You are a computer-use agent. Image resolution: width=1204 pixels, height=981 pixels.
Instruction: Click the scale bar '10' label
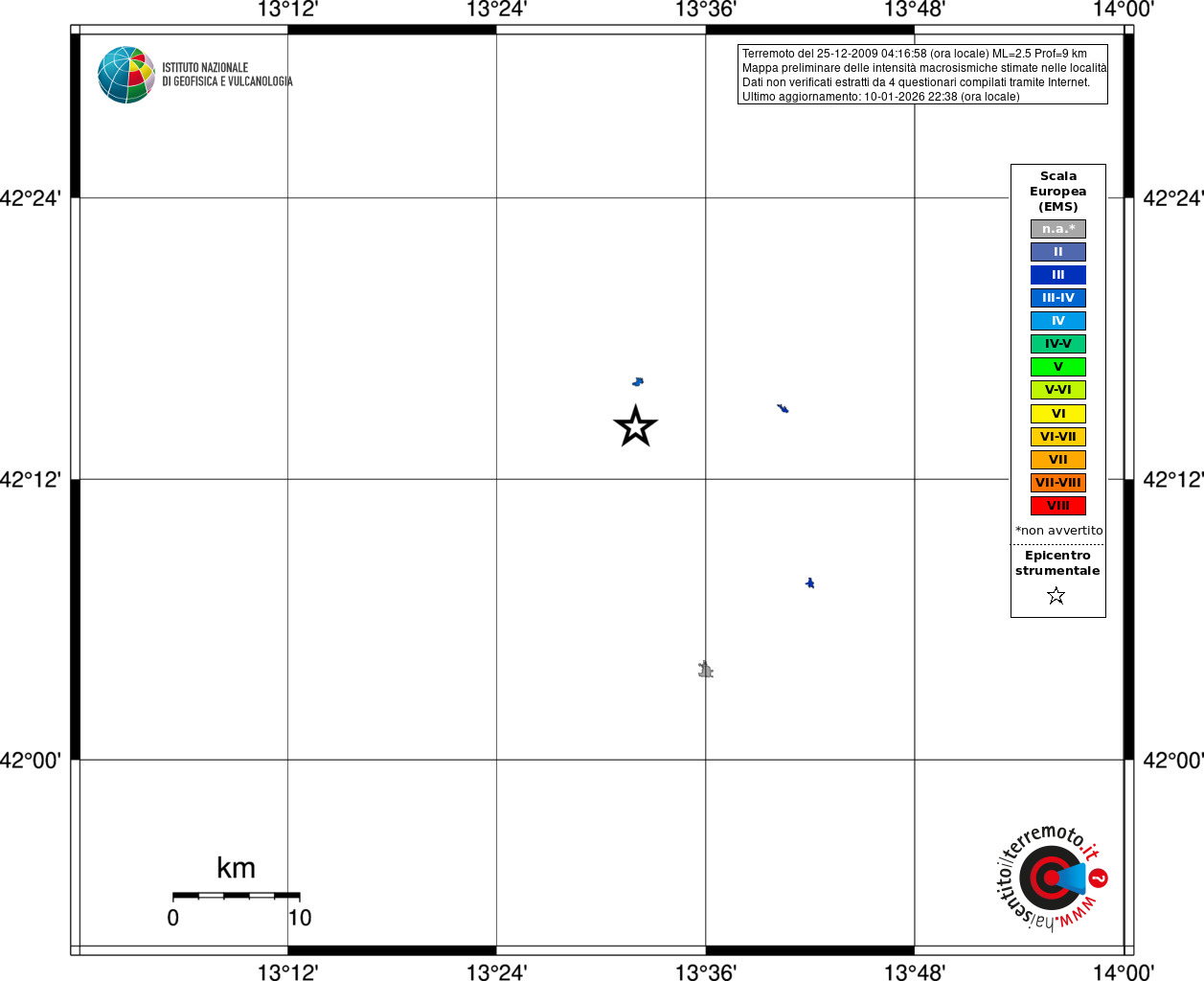click(300, 918)
